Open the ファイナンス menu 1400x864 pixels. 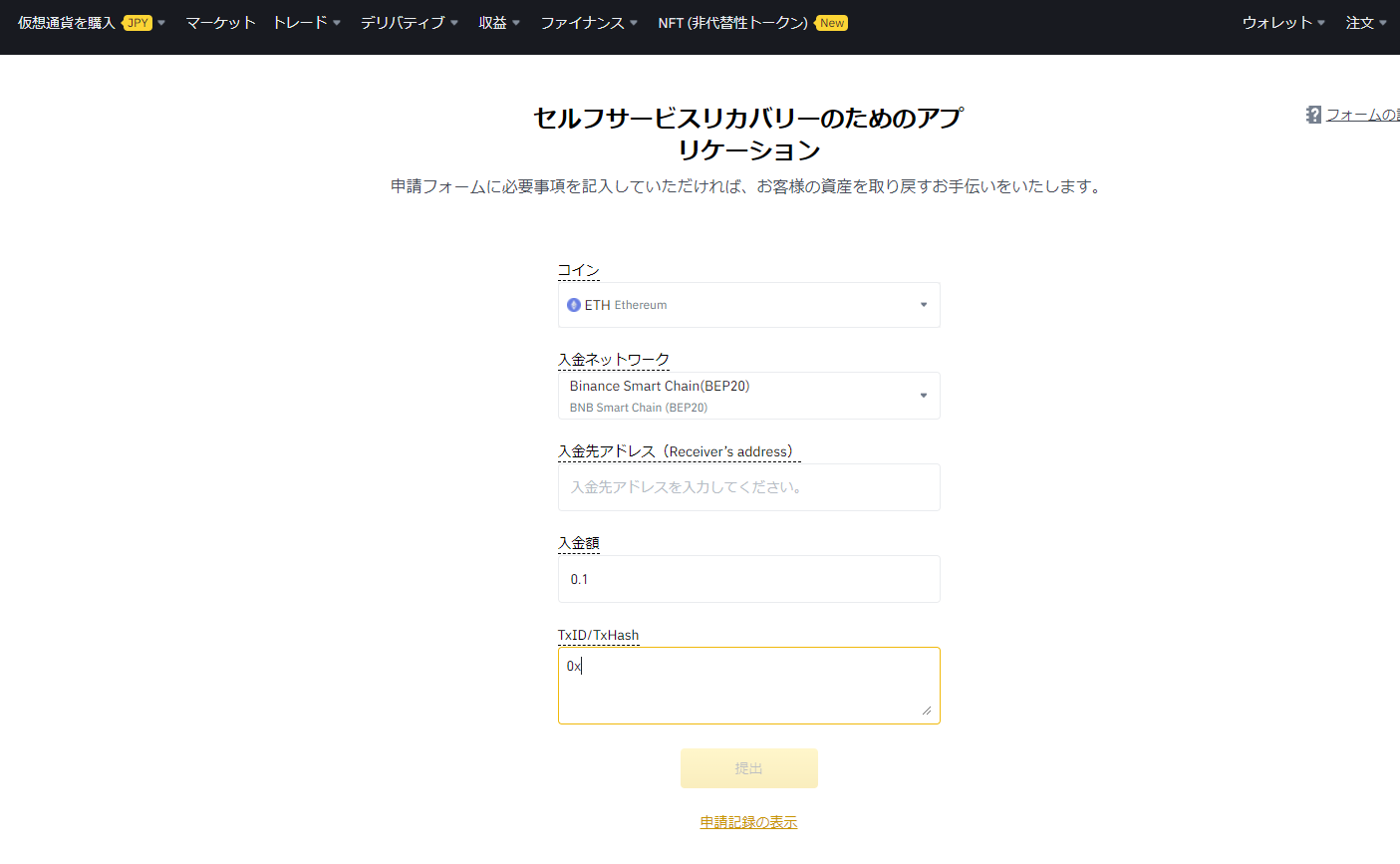[584, 22]
